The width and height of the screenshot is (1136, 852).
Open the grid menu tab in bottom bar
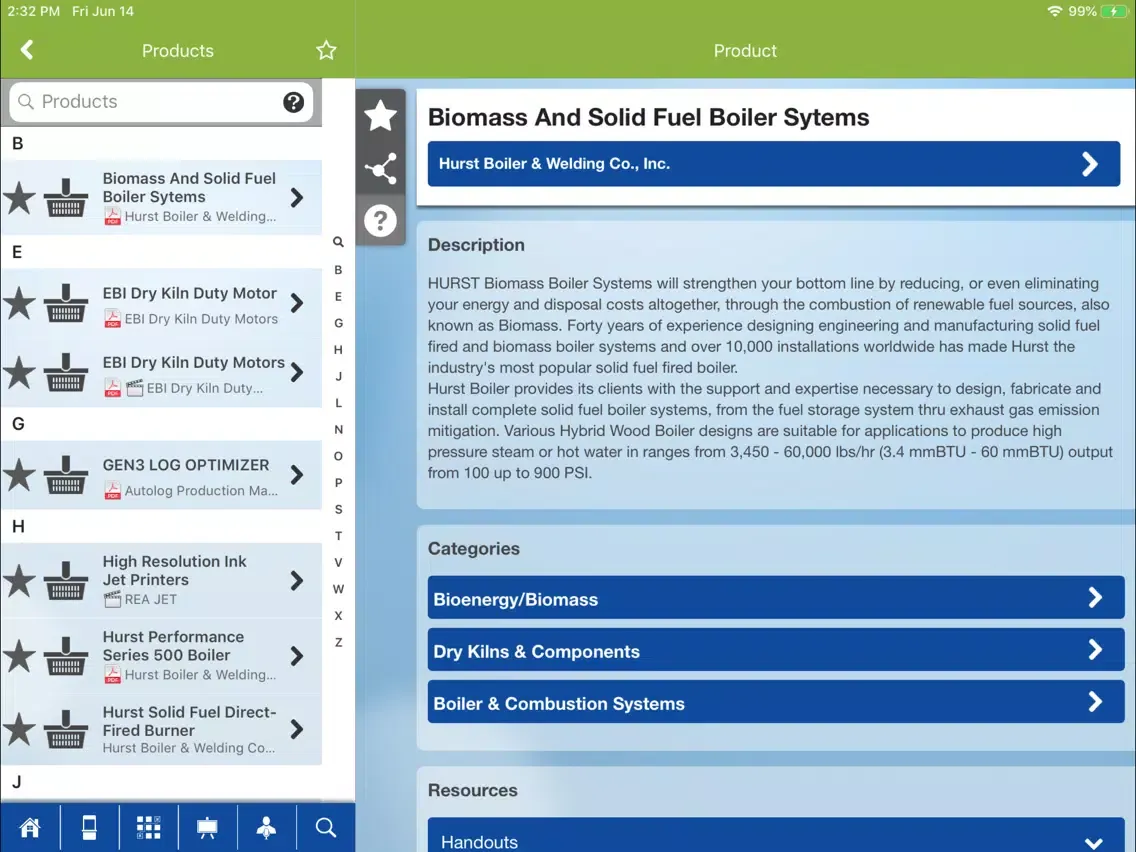(x=149, y=827)
